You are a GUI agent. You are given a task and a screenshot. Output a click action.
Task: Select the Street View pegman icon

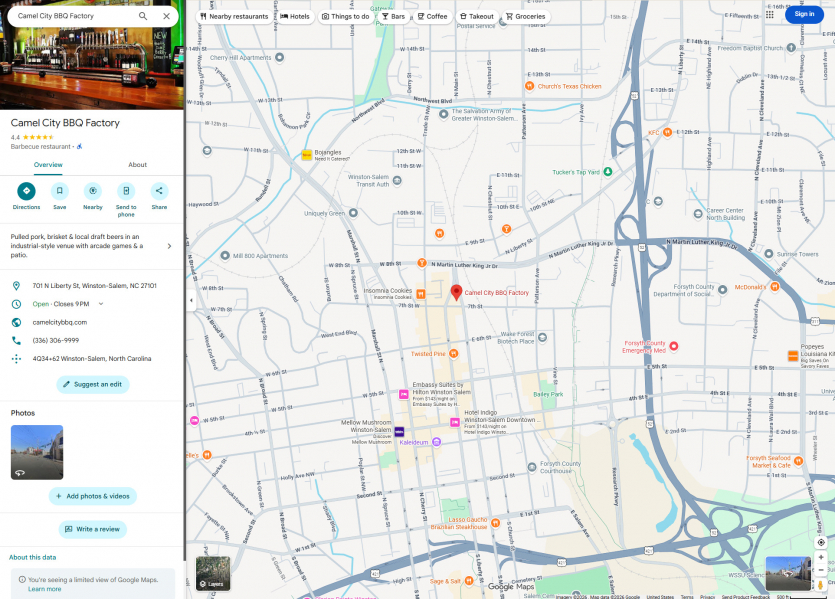(821, 584)
